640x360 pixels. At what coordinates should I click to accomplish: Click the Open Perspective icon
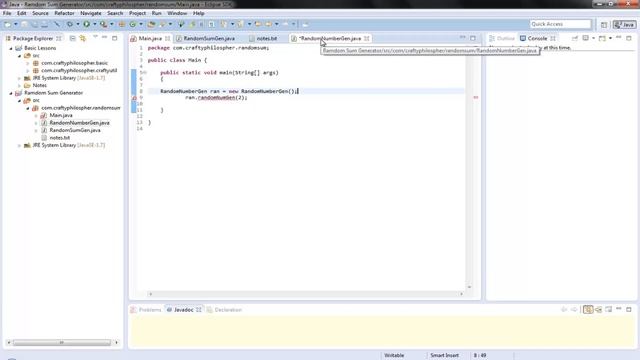coord(604,24)
